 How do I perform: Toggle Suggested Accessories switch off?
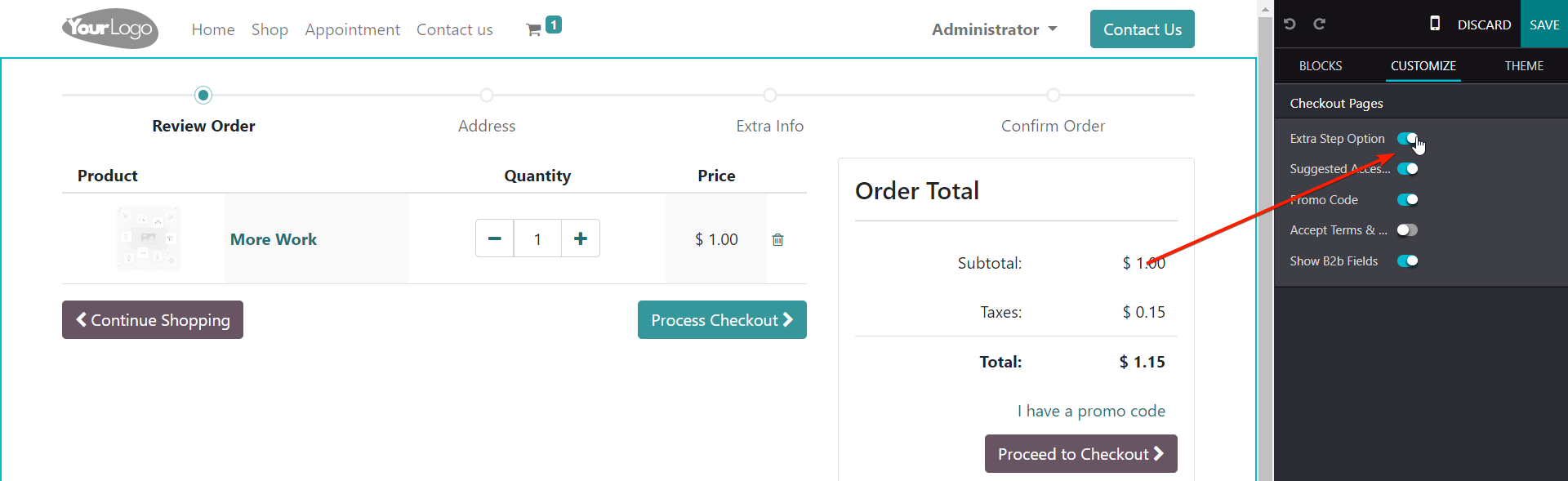(x=1407, y=169)
